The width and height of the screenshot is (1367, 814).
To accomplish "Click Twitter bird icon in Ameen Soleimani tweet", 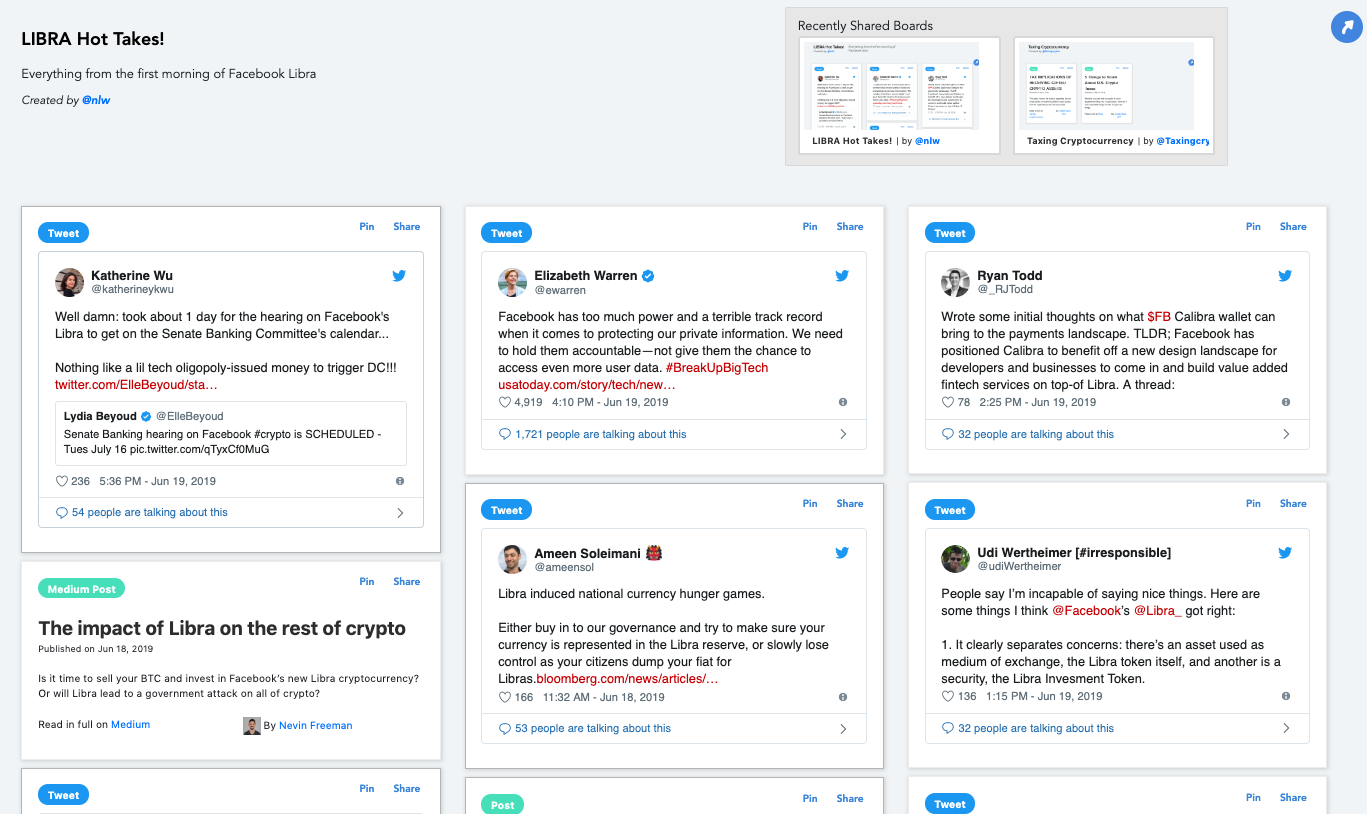I will [x=842, y=553].
